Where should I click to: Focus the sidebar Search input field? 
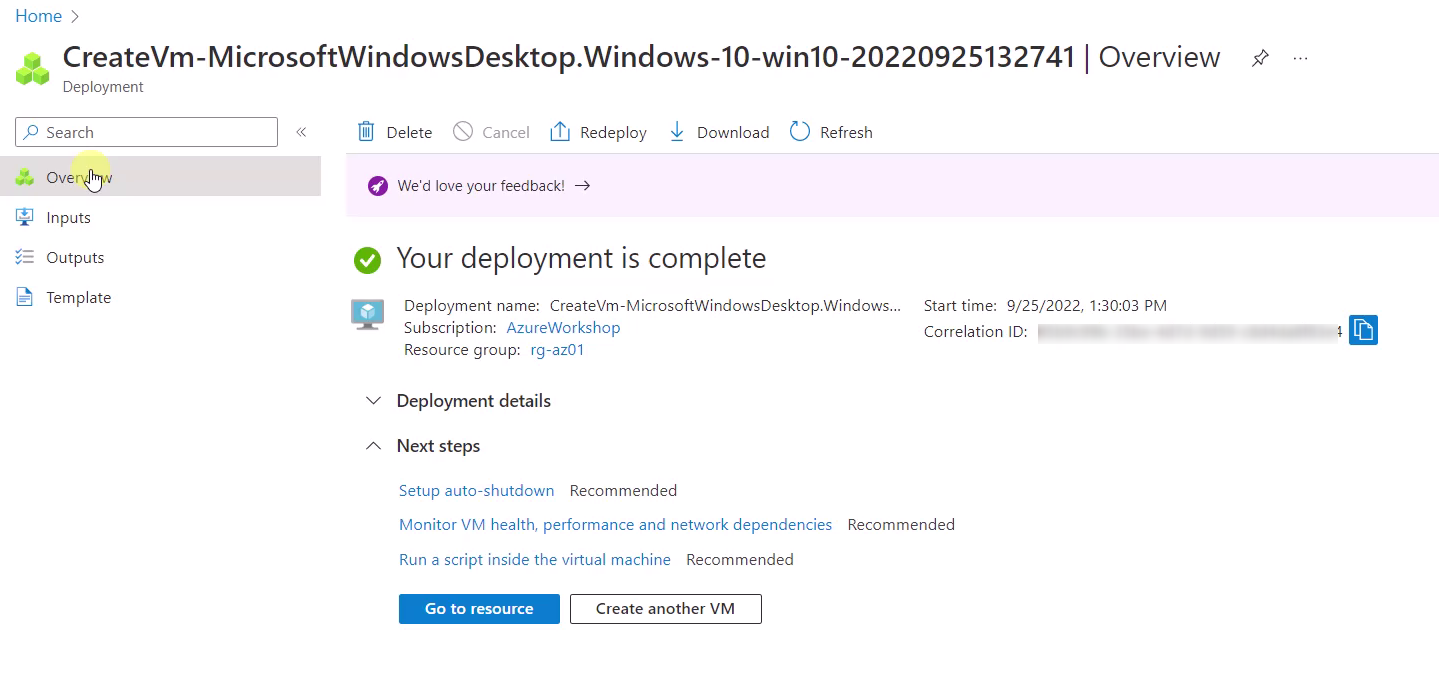pos(146,132)
